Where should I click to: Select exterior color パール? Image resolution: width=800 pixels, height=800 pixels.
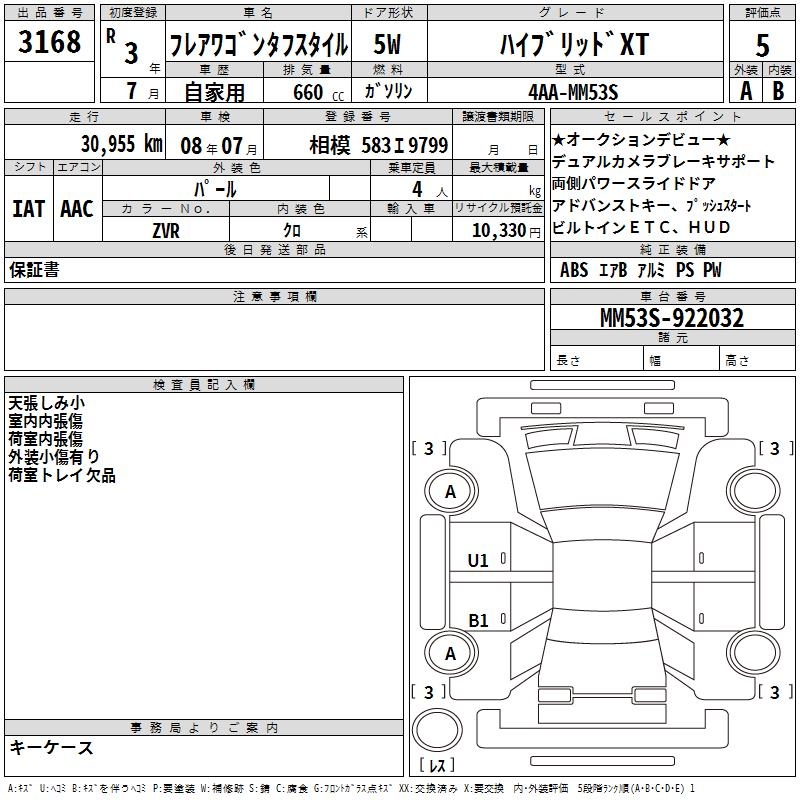tap(215, 189)
